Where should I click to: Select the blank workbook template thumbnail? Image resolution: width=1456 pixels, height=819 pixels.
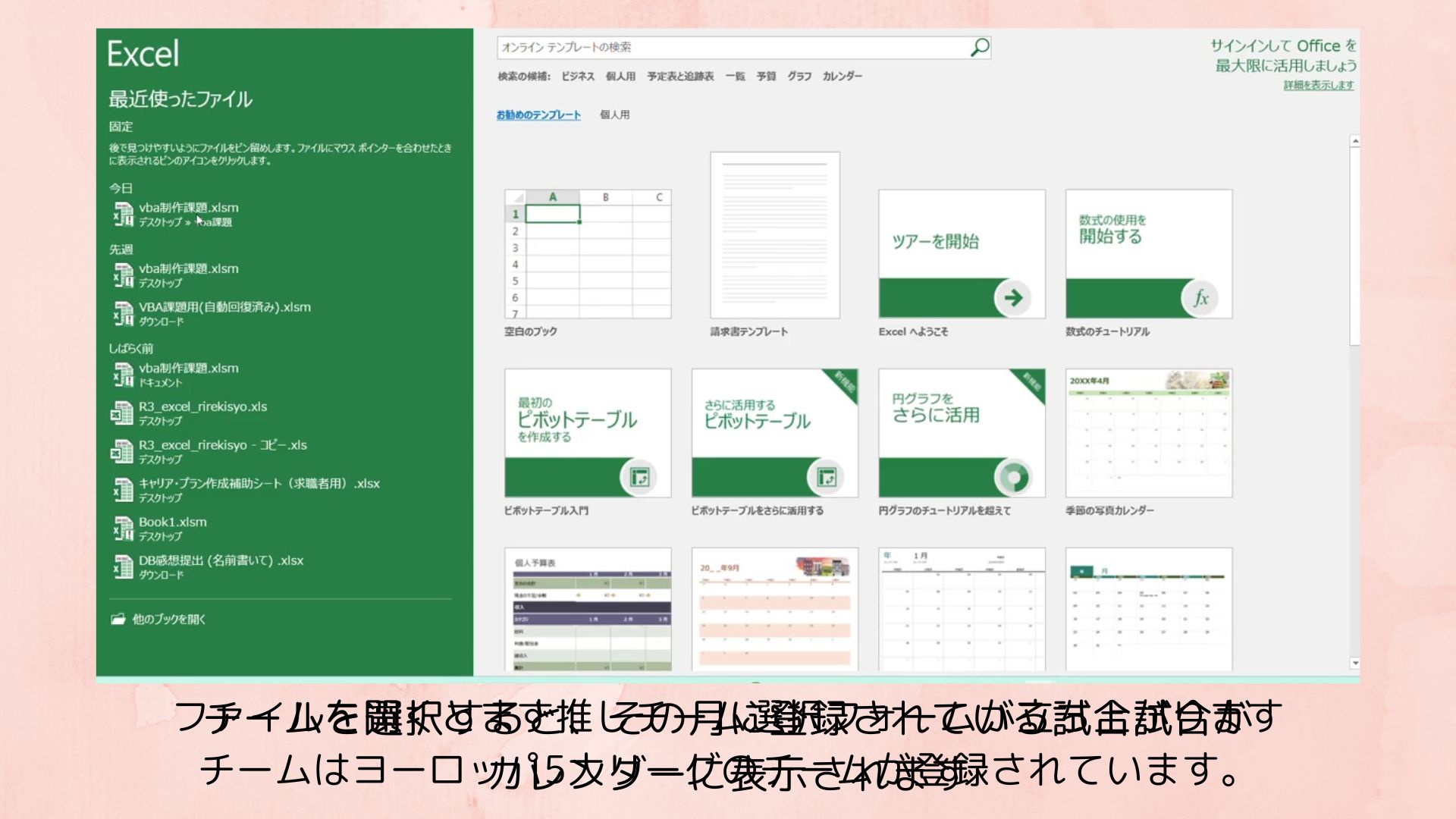pyautogui.click(x=588, y=254)
